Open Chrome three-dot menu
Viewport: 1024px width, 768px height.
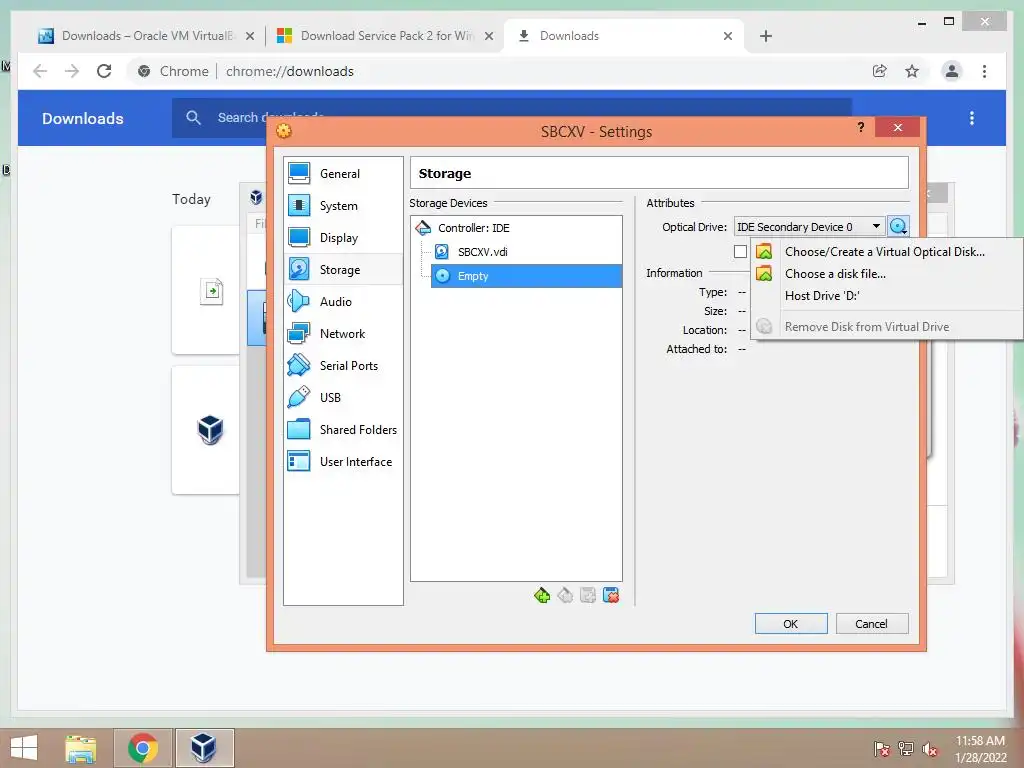[x=984, y=71]
